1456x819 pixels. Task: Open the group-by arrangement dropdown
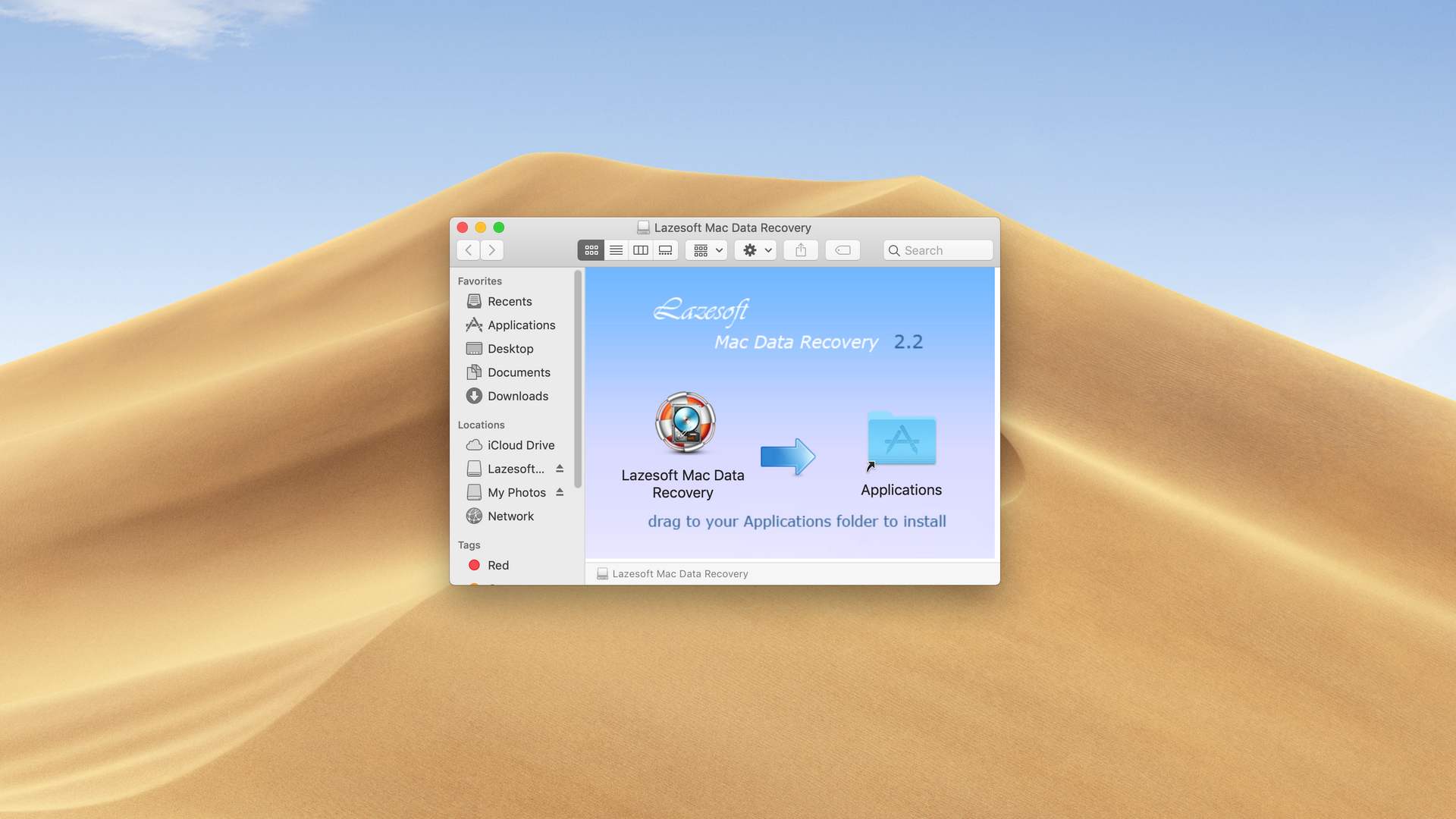[x=707, y=250]
